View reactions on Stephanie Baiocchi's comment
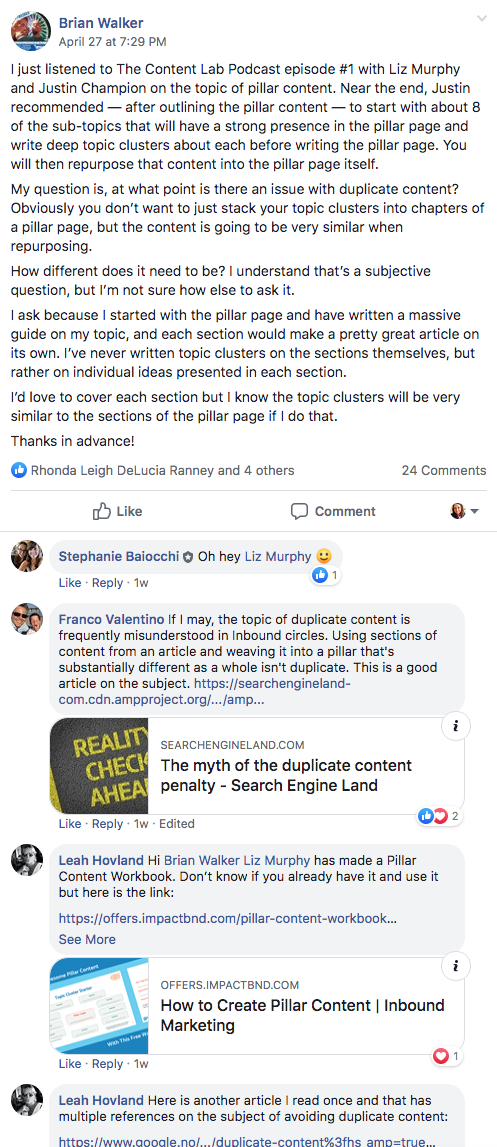497x1147 pixels. tap(326, 576)
